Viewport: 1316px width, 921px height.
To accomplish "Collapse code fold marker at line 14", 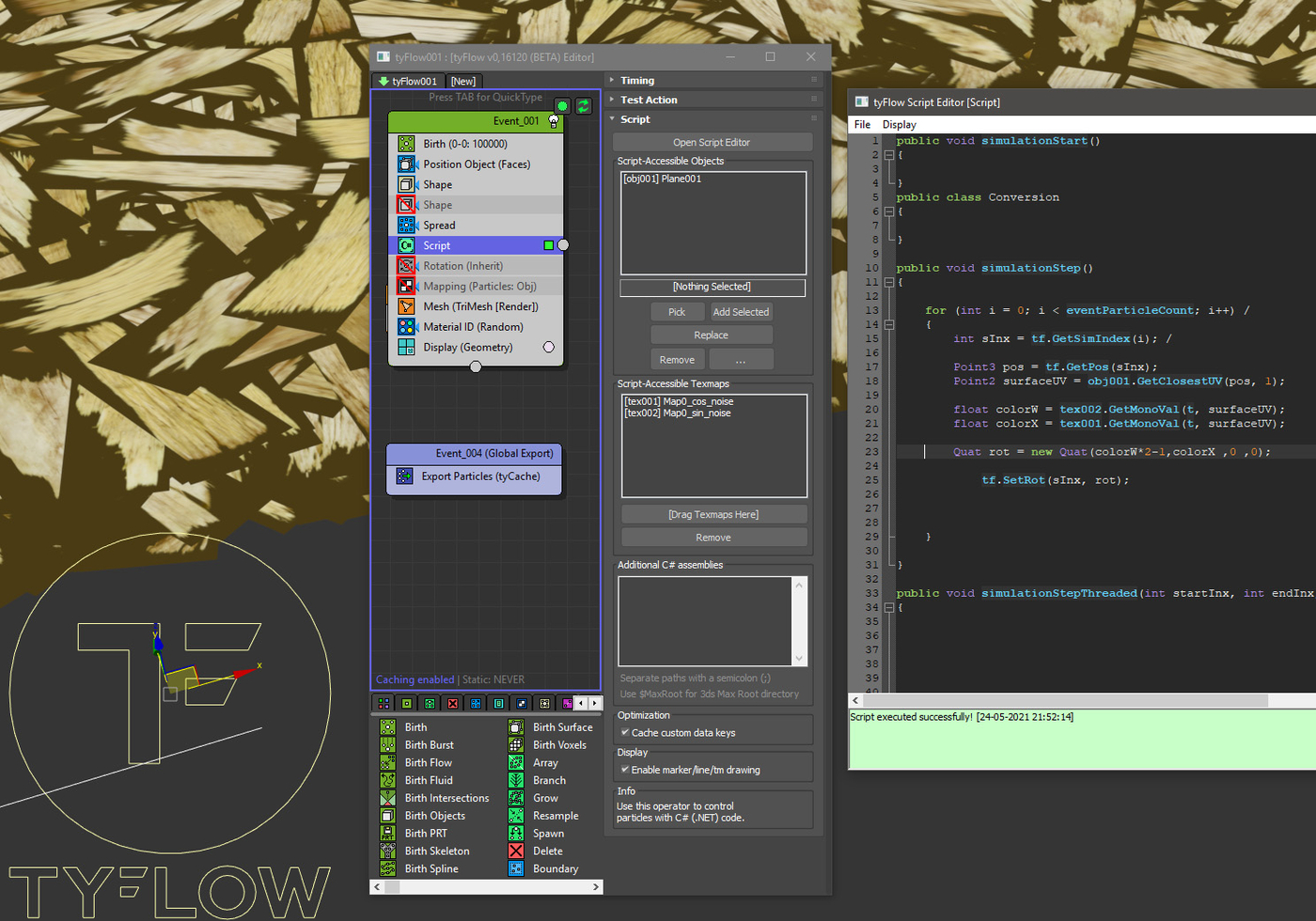I will [x=889, y=324].
